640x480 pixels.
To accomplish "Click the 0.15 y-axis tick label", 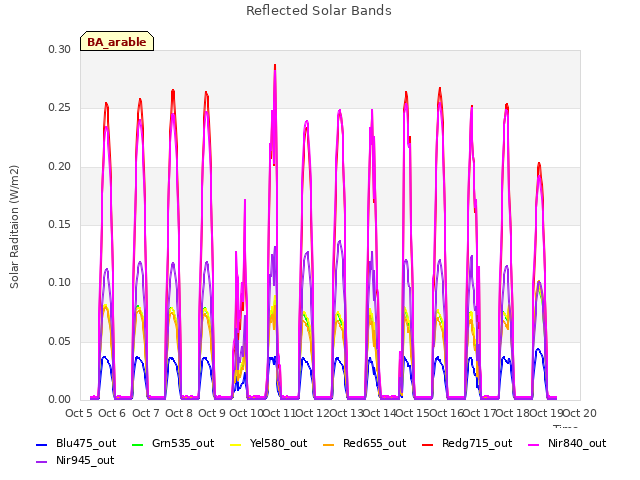I will click(59, 224).
